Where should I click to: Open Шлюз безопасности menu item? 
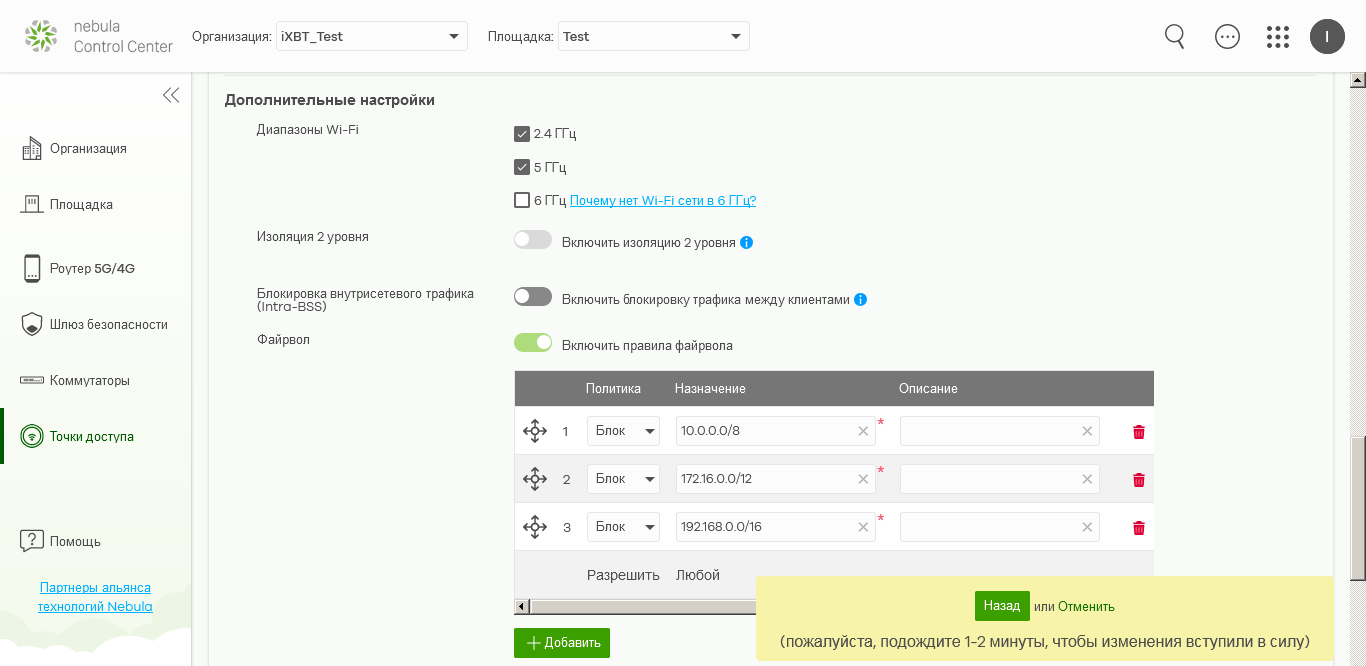pos(108,324)
